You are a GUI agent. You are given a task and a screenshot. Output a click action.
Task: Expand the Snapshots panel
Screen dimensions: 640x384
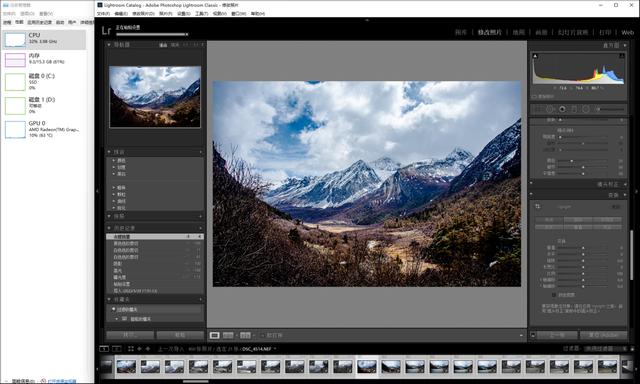click(x=109, y=216)
